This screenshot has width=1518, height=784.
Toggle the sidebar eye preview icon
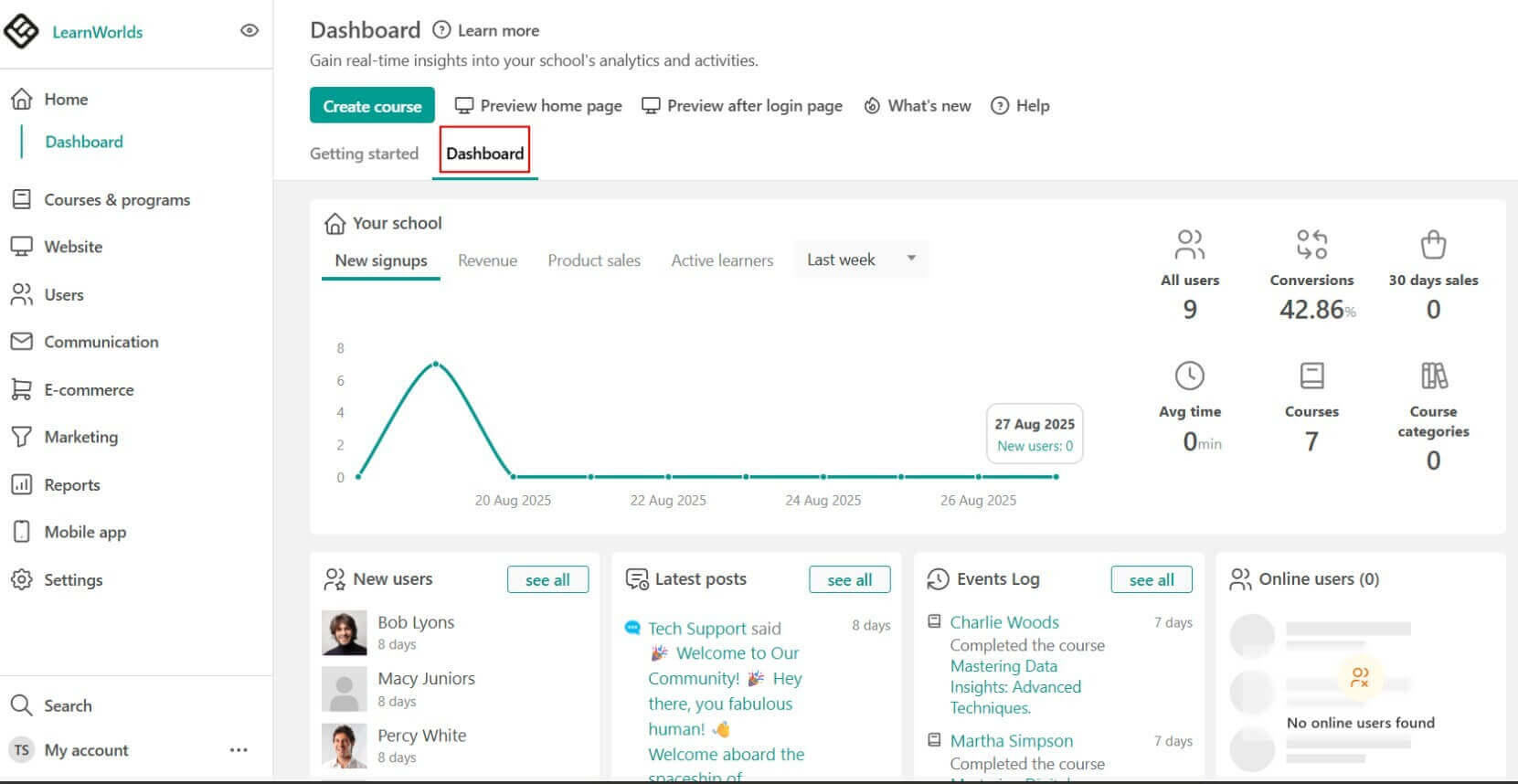tap(249, 30)
